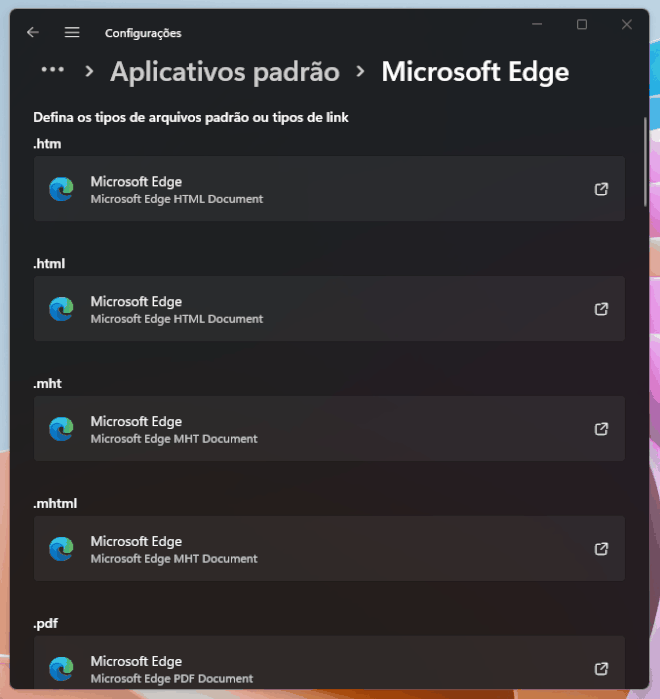The width and height of the screenshot is (660, 699).
Task: Maximize the Configurações window
Action: [582, 25]
